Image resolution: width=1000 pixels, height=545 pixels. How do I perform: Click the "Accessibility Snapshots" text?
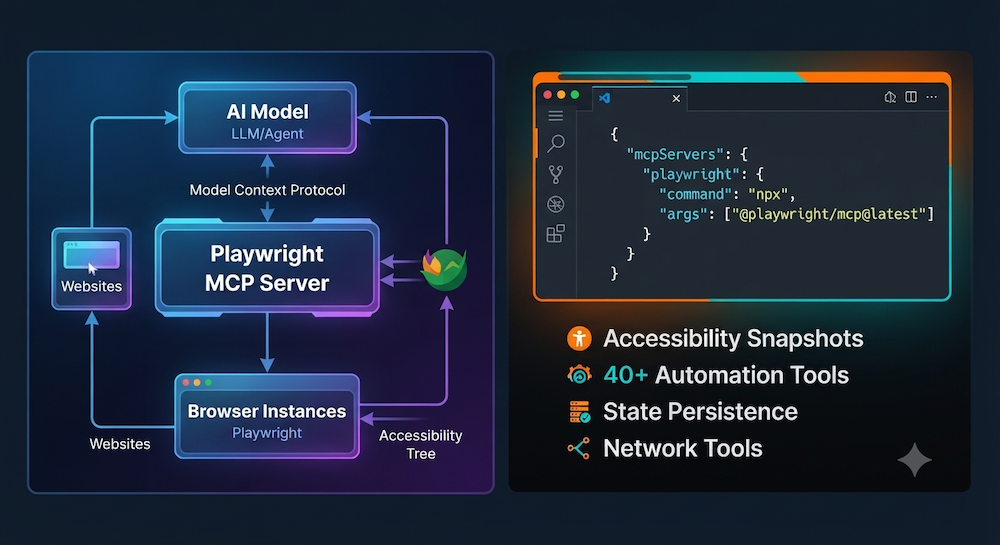[733, 338]
